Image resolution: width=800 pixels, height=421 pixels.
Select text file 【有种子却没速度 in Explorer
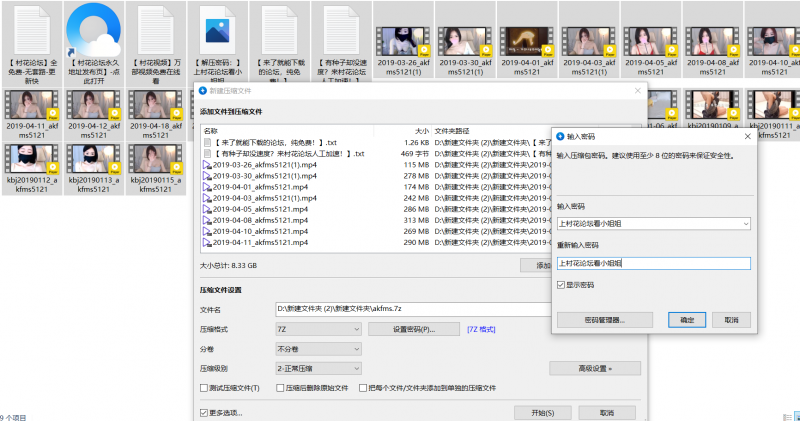341,31
